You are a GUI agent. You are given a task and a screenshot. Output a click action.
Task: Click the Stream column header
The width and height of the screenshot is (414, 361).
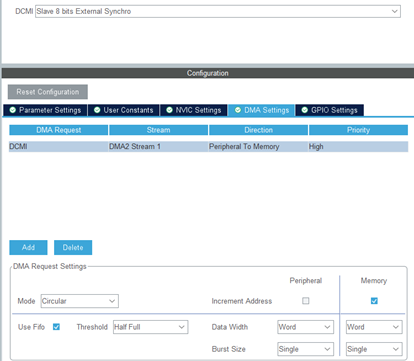point(158,130)
